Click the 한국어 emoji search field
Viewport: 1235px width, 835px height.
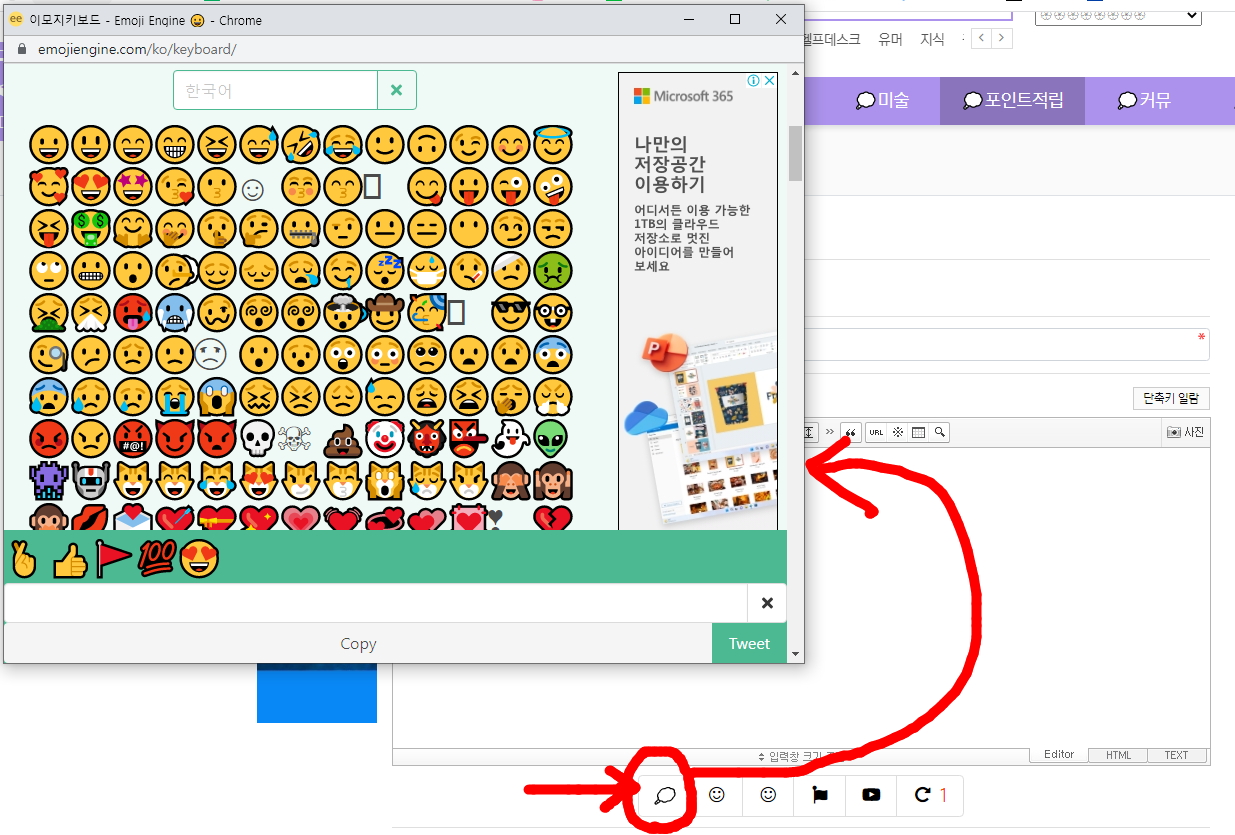click(x=275, y=90)
